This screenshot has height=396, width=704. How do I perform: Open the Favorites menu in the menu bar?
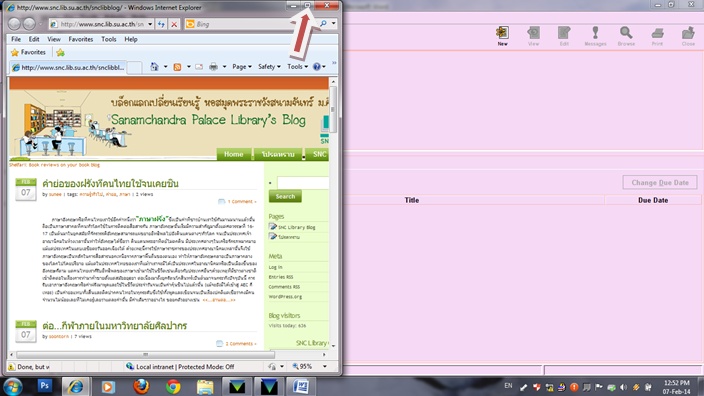click(x=81, y=39)
